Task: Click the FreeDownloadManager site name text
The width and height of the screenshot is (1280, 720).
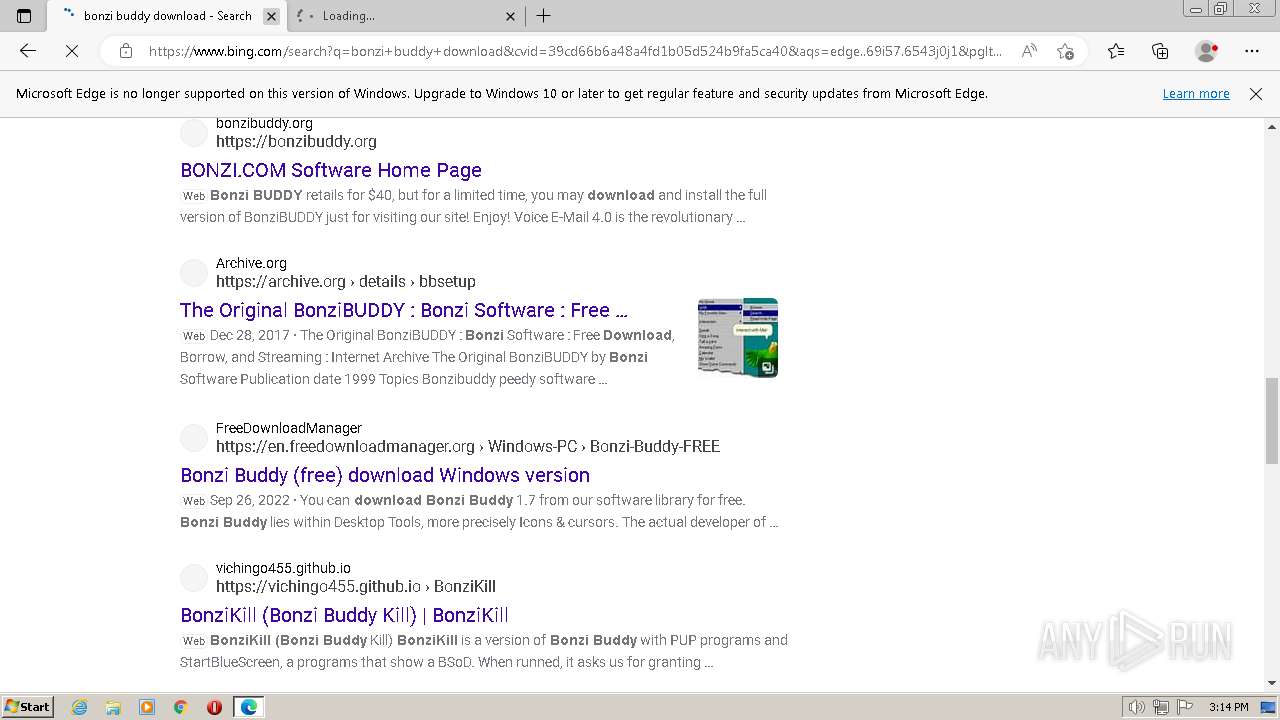Action: (x=289, y=428)
